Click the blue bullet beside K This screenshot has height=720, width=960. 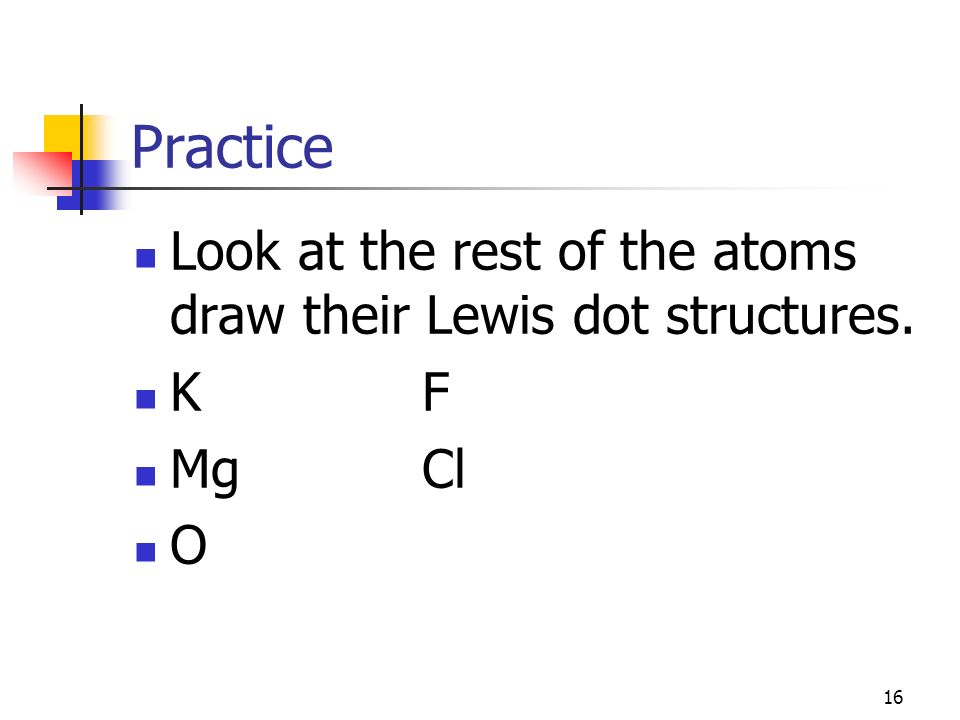click(145, 399)
